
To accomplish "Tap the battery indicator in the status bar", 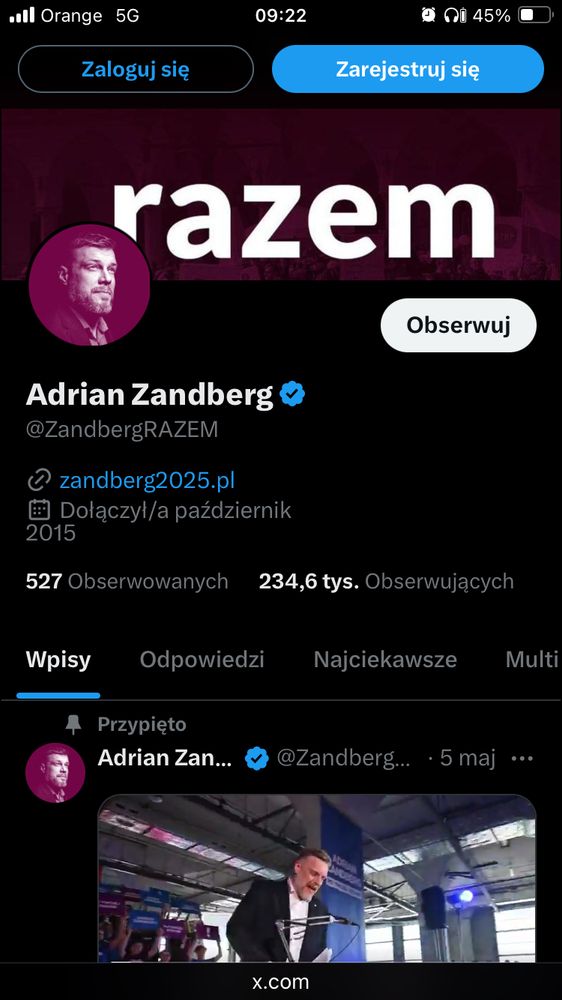I will (535, 16).
